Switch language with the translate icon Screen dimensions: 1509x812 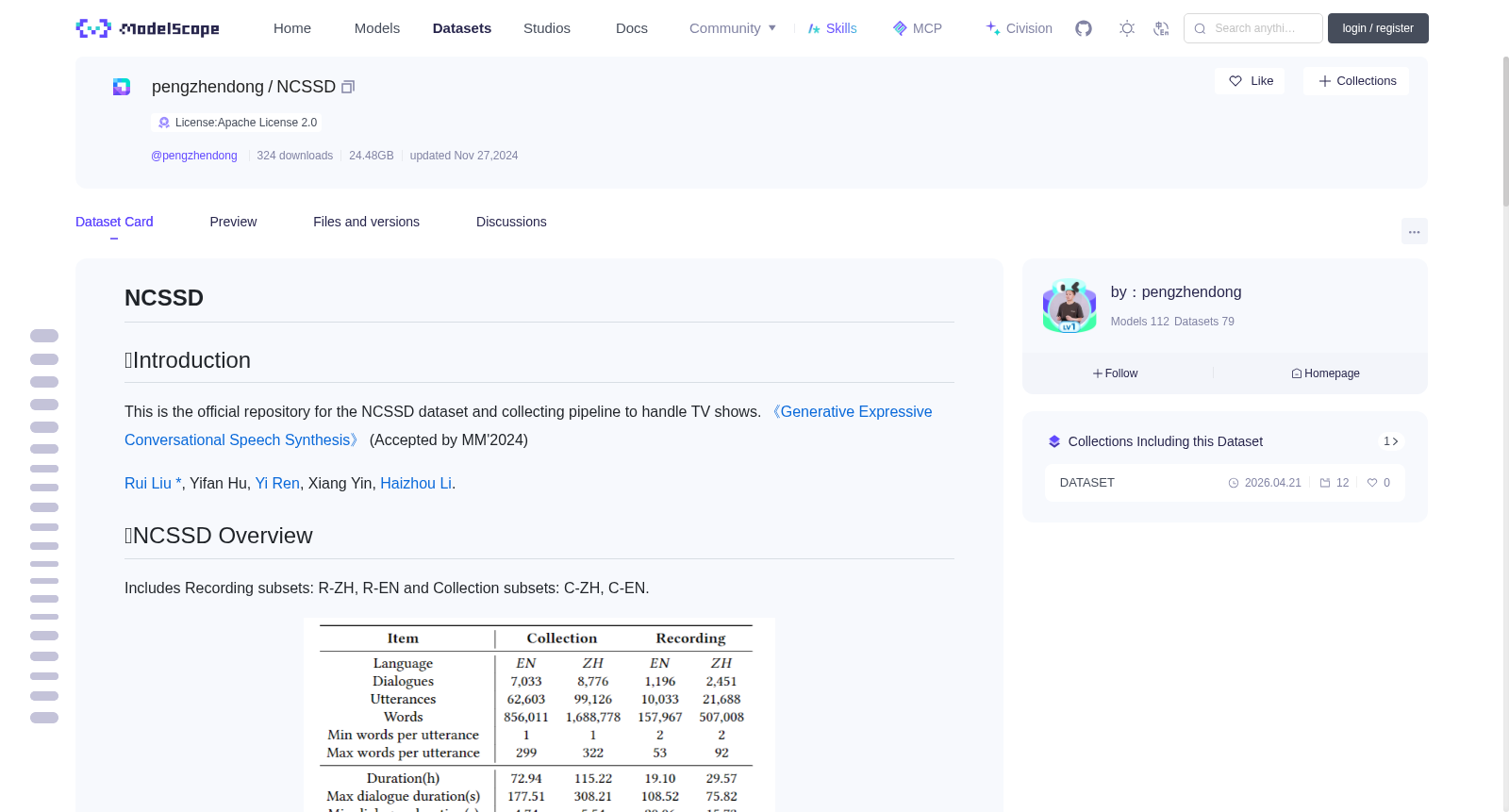[1161, 28]
